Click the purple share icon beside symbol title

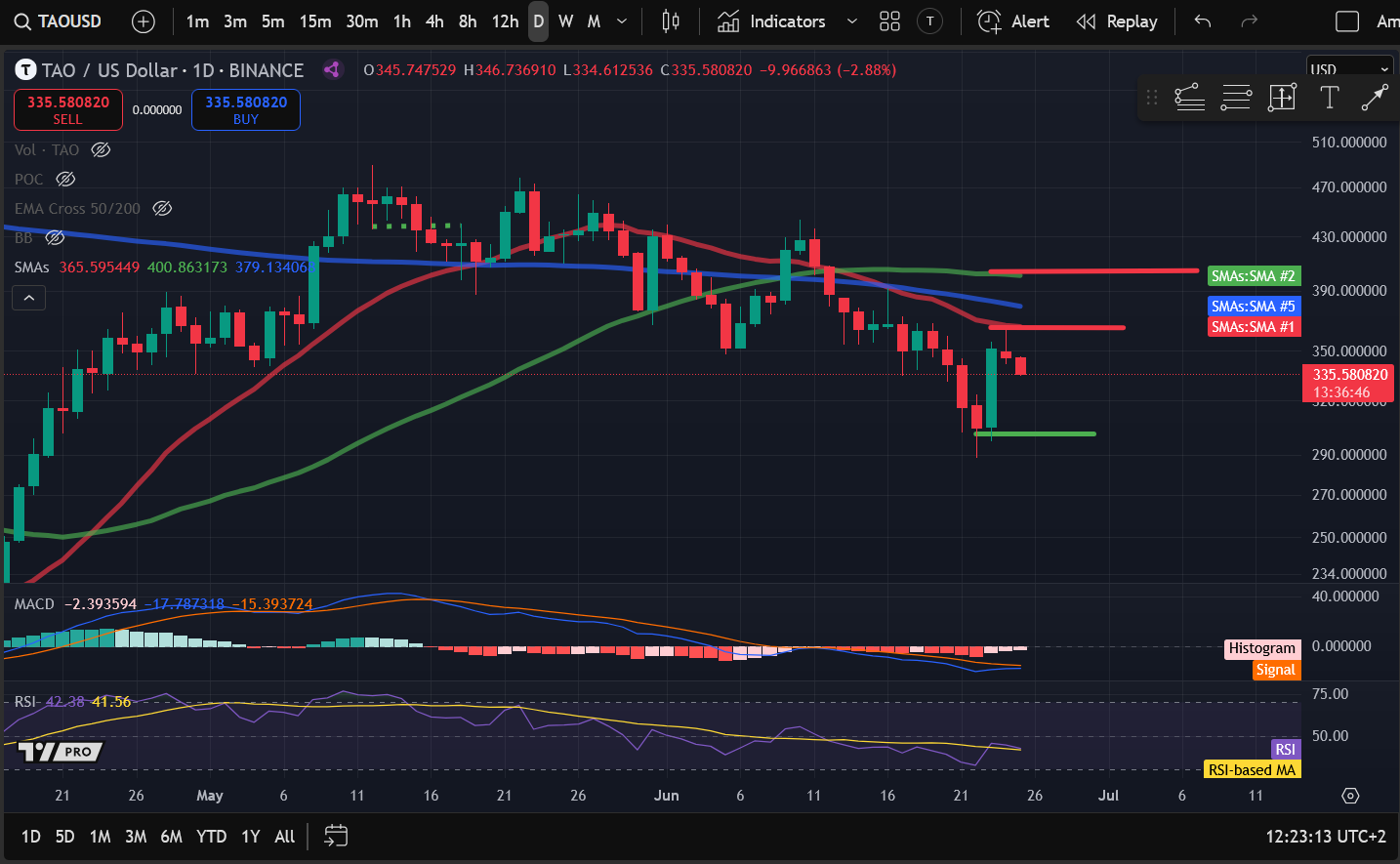coord(332,70)
